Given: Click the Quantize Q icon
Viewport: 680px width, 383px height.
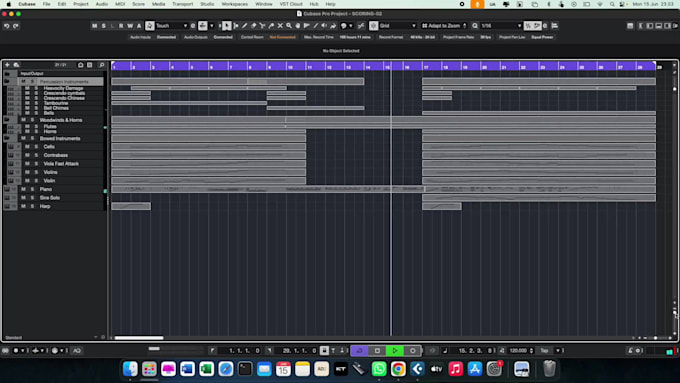Looking at the screenshot, I should [475, 26].
